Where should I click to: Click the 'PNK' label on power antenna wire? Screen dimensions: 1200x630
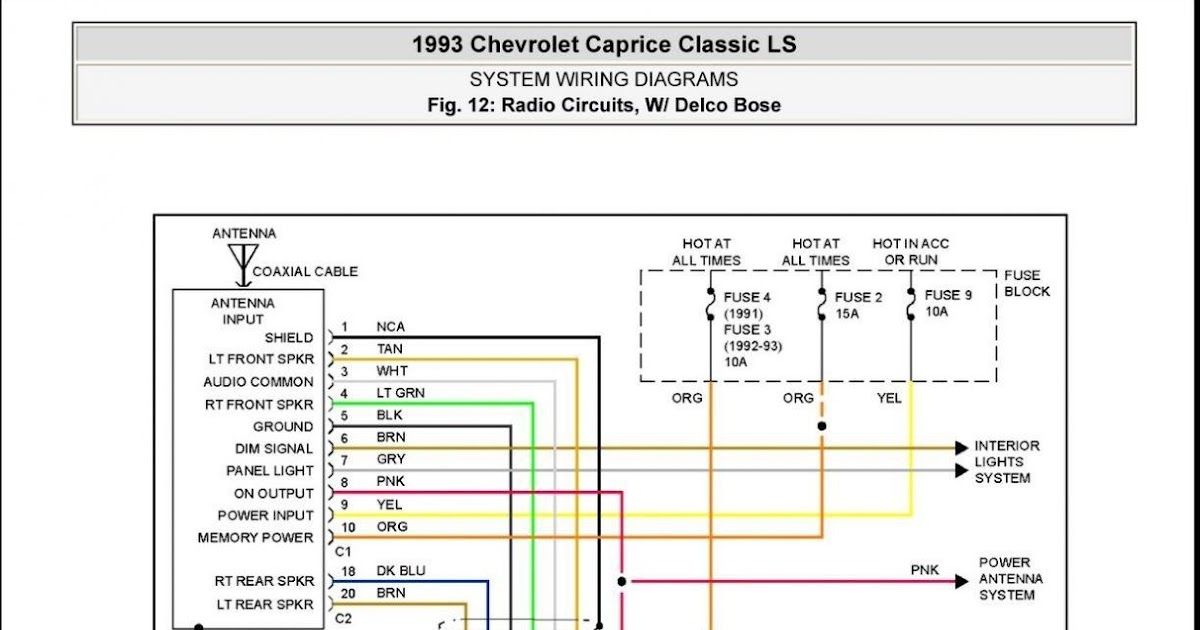click(925, 570)
